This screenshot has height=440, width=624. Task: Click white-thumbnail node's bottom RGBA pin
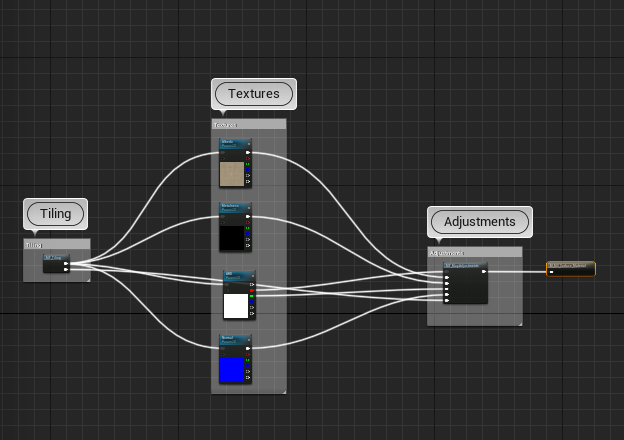click(252, 313)
